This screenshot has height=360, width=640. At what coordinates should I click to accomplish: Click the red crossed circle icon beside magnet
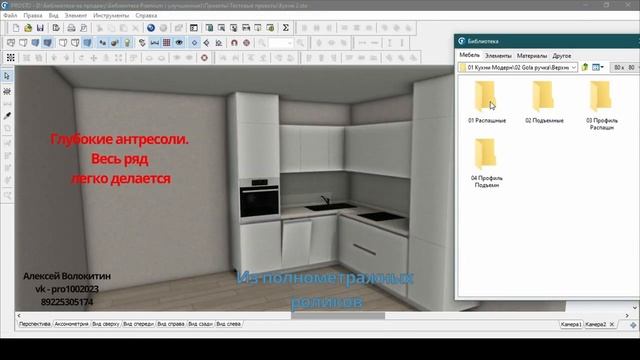247,43
